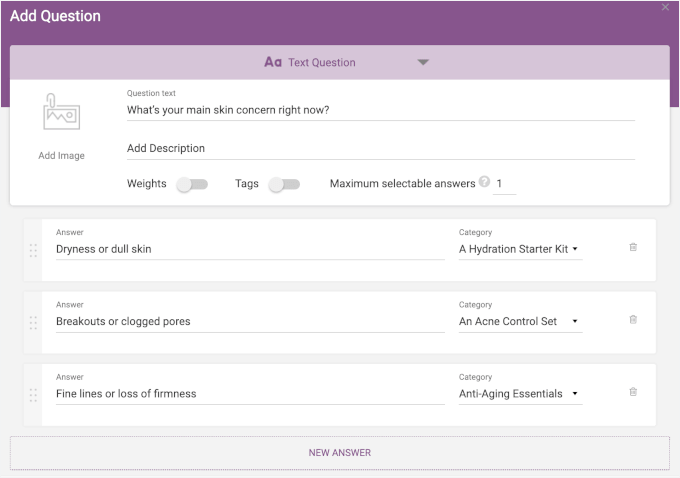Click the NEW ANSWER button

point(340,452)
